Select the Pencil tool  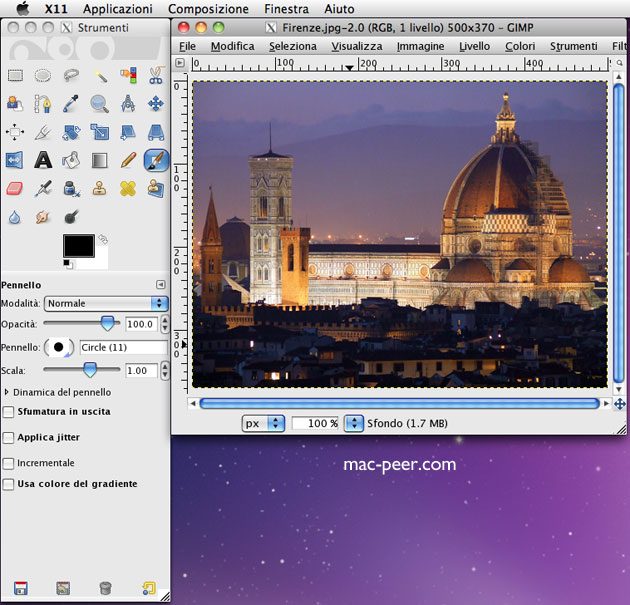128,160
